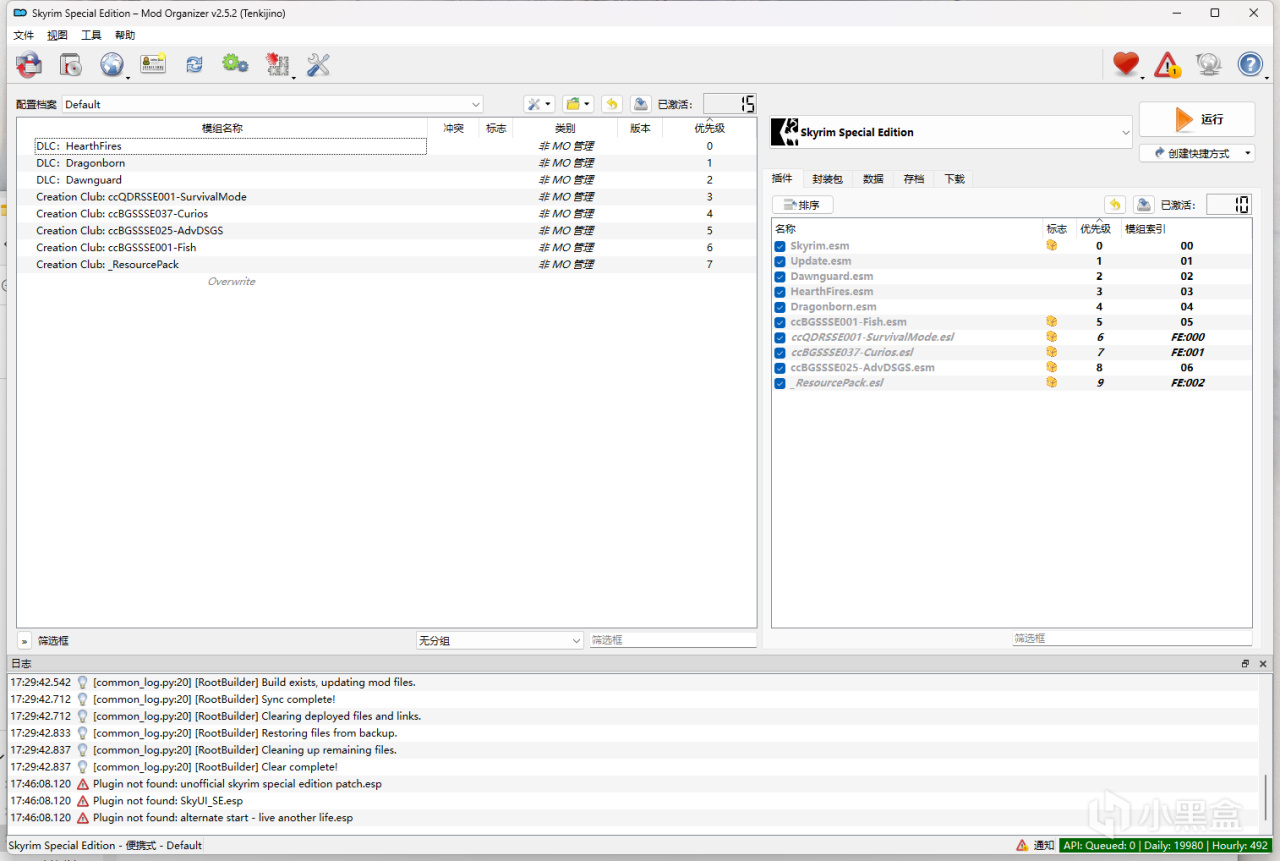Select the Creation Club: ccBGSSSE037-Curios mod row
Screen dimensions: 1280x861
pos(386,214)
